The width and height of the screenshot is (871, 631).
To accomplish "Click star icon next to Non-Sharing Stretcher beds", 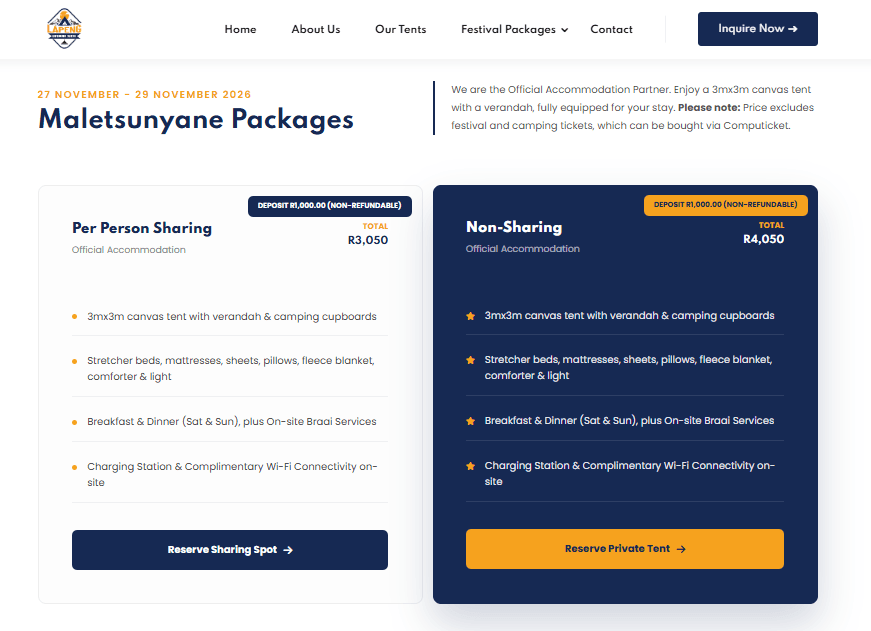I will (470, 360).
